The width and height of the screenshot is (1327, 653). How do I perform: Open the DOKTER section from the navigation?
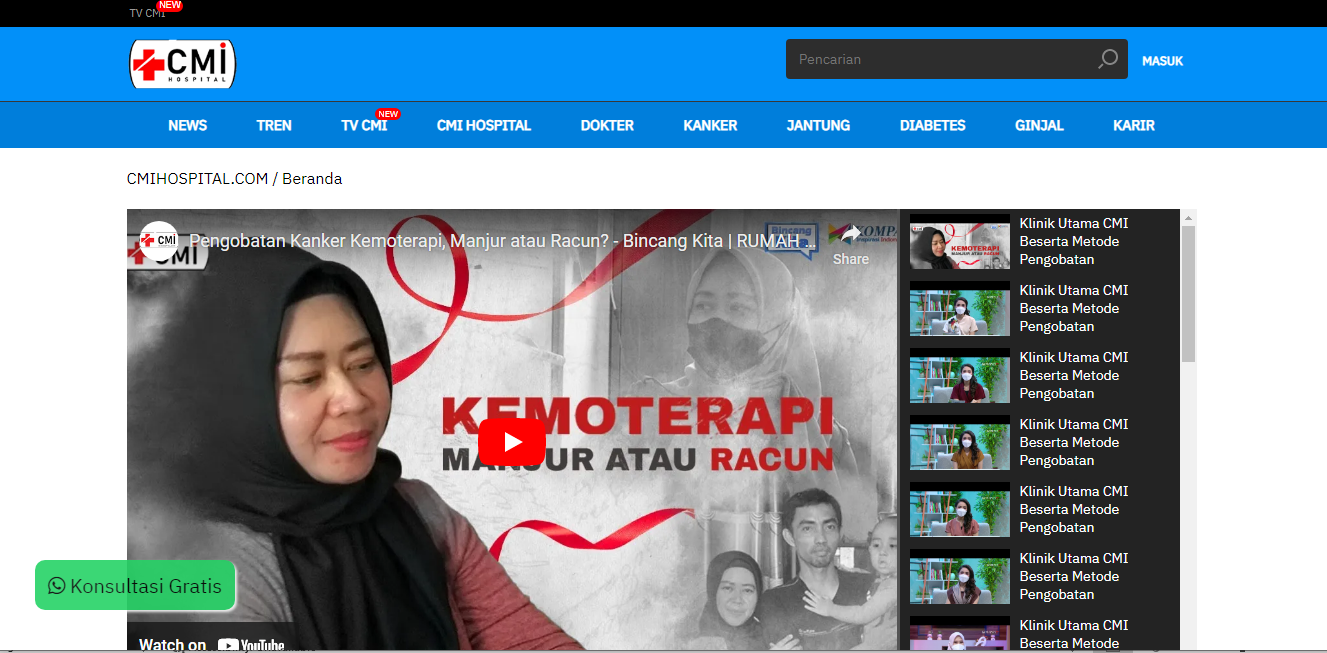(607, 125)
